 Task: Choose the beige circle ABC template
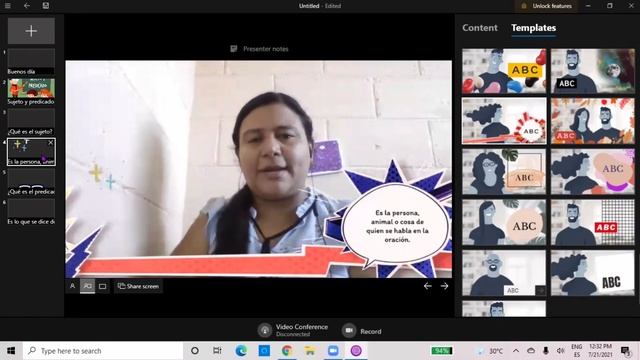(504, 222)
